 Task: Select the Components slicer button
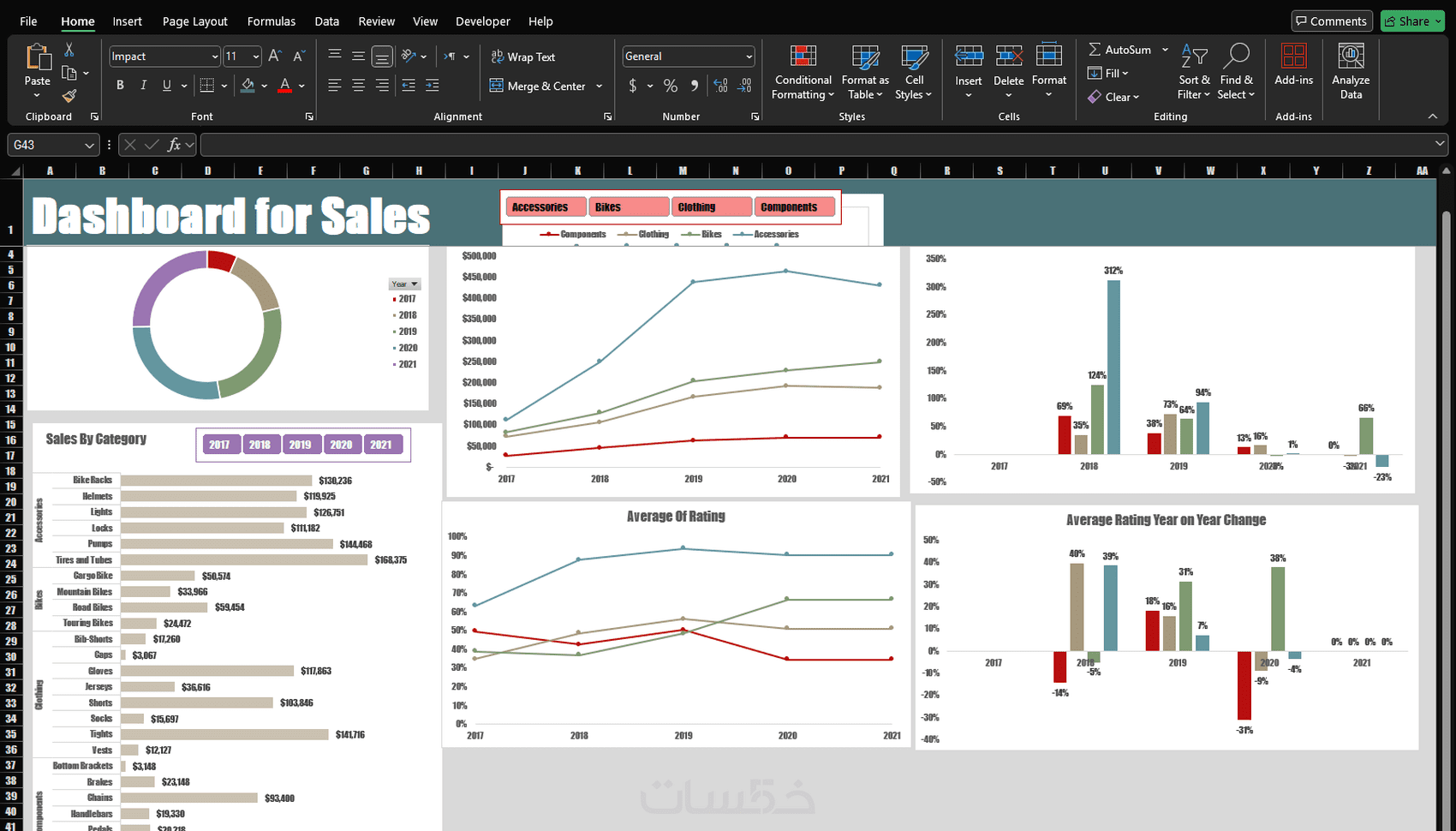click(x=797, y=206)
